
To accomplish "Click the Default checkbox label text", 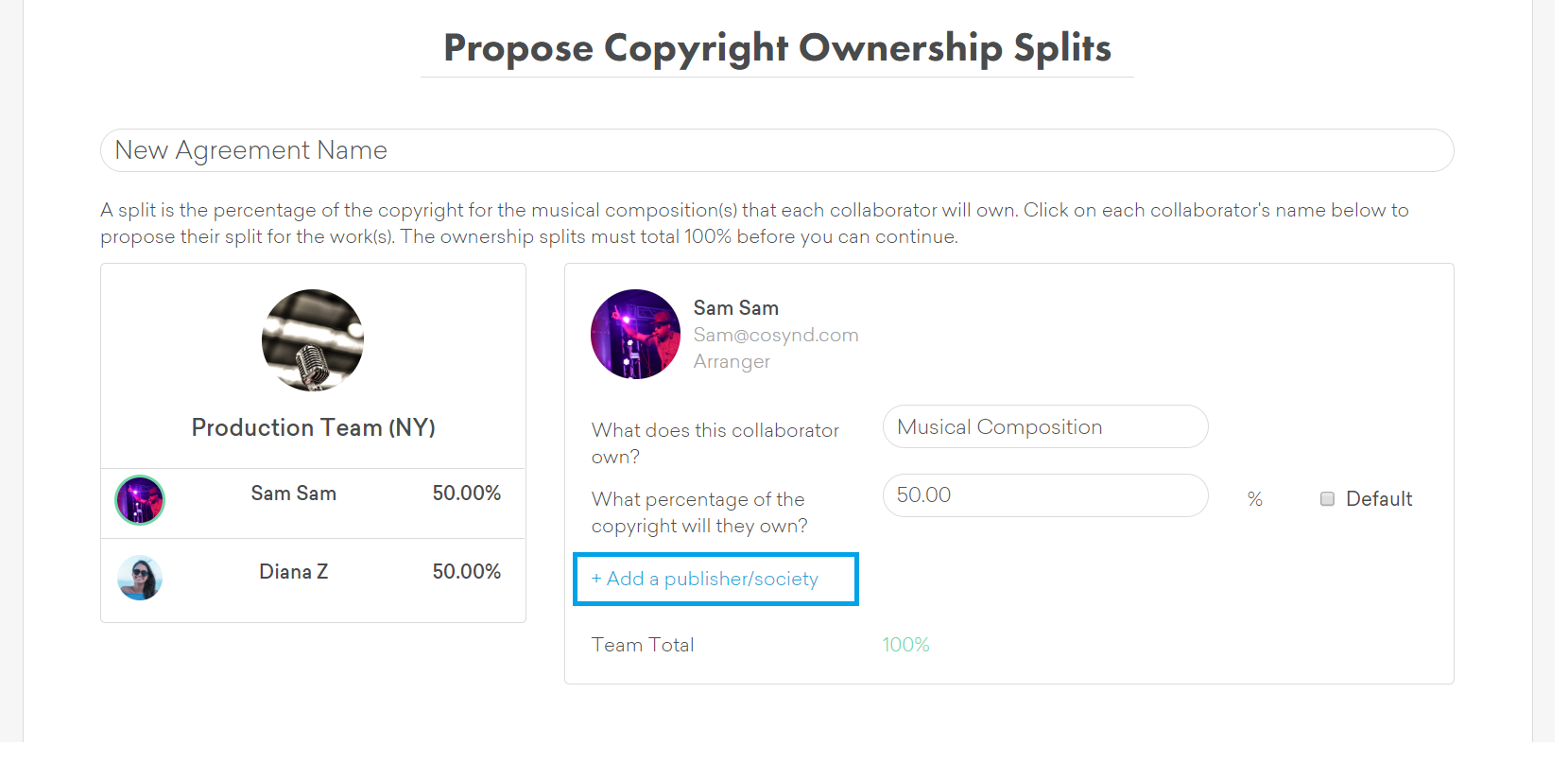I will tap(1378, 499).
